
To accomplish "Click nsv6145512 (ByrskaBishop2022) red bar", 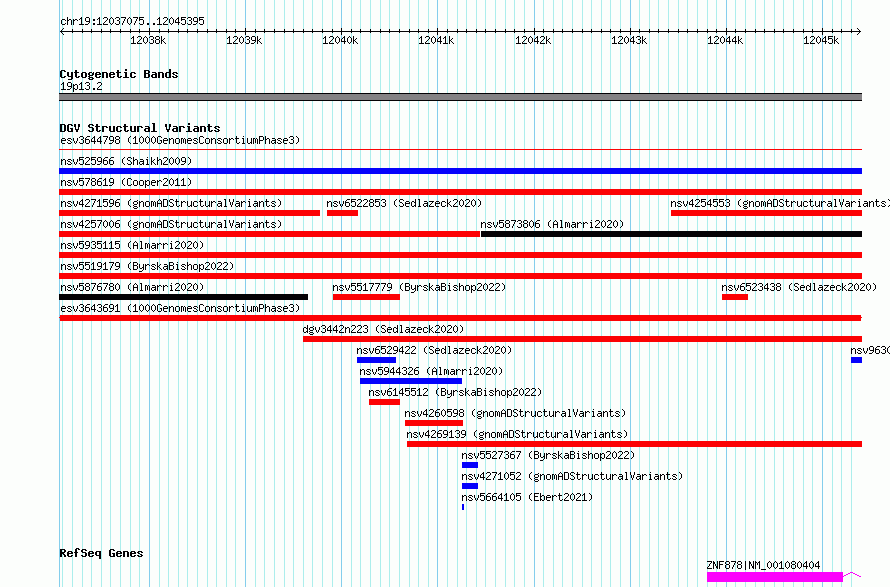I will 384,402.
